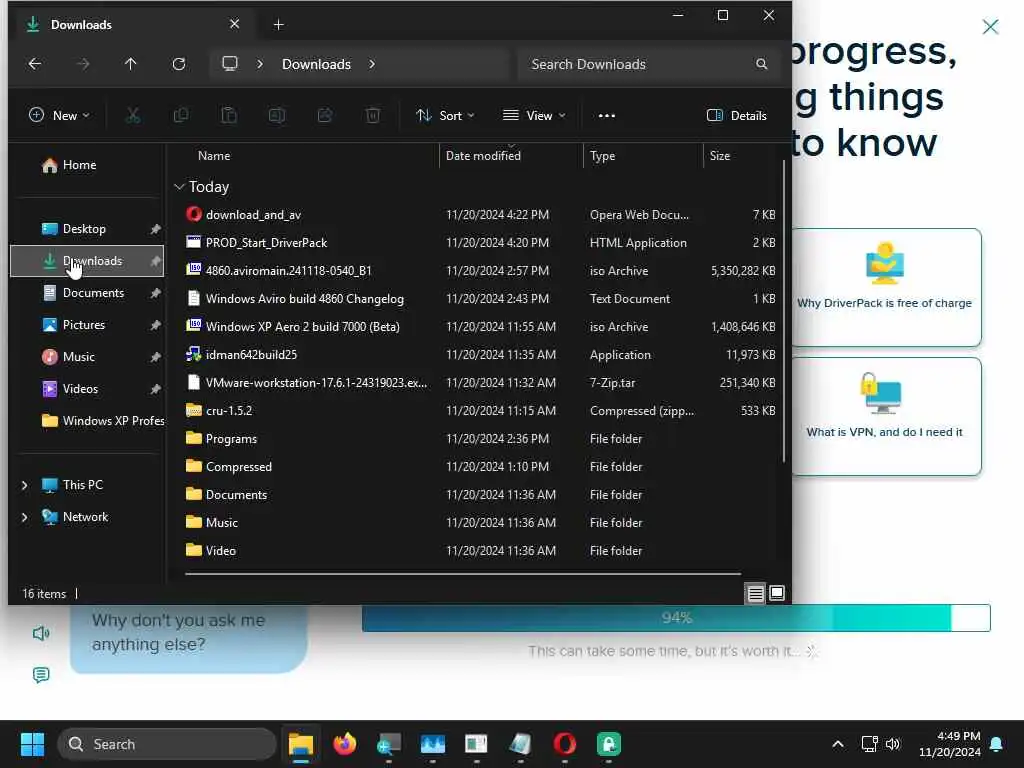The width and height of the screenshot is (1024, 768).
Task: Select Music in the navigation pane
Action: pos(87,357)
